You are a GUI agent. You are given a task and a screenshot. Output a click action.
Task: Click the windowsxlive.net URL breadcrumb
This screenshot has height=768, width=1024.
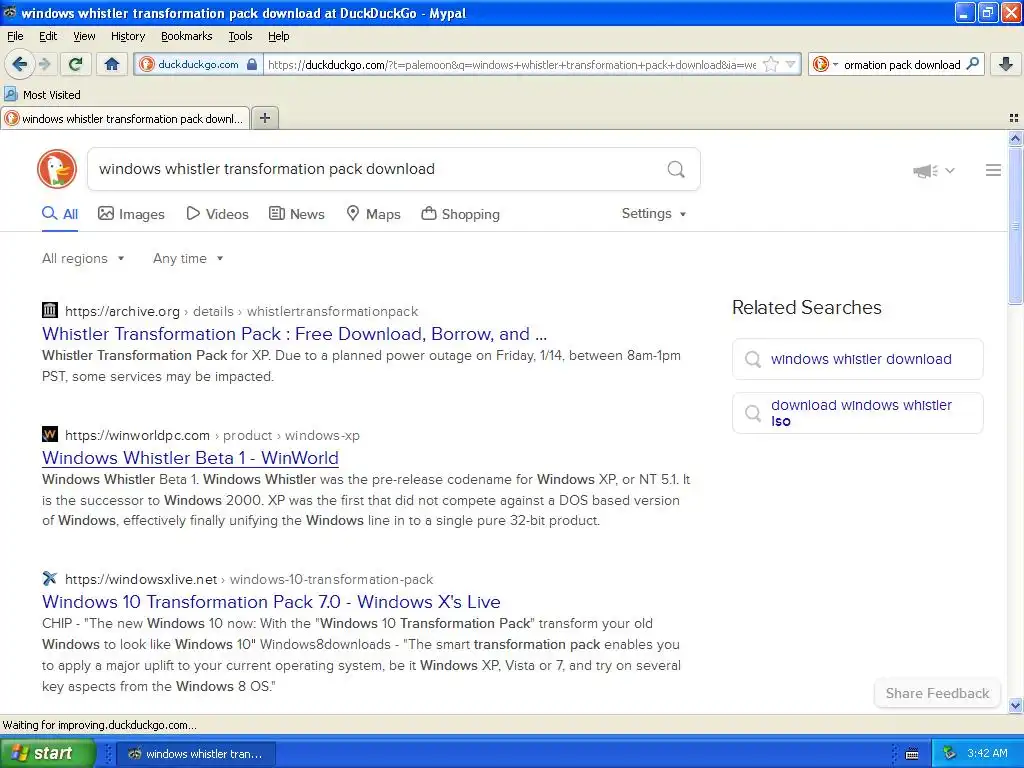coord(249,579)
